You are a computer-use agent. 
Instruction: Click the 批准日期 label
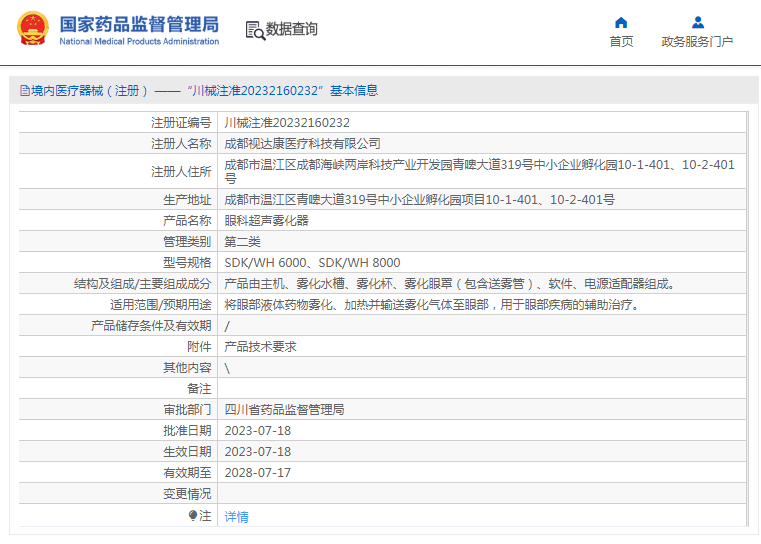(187, 430)
